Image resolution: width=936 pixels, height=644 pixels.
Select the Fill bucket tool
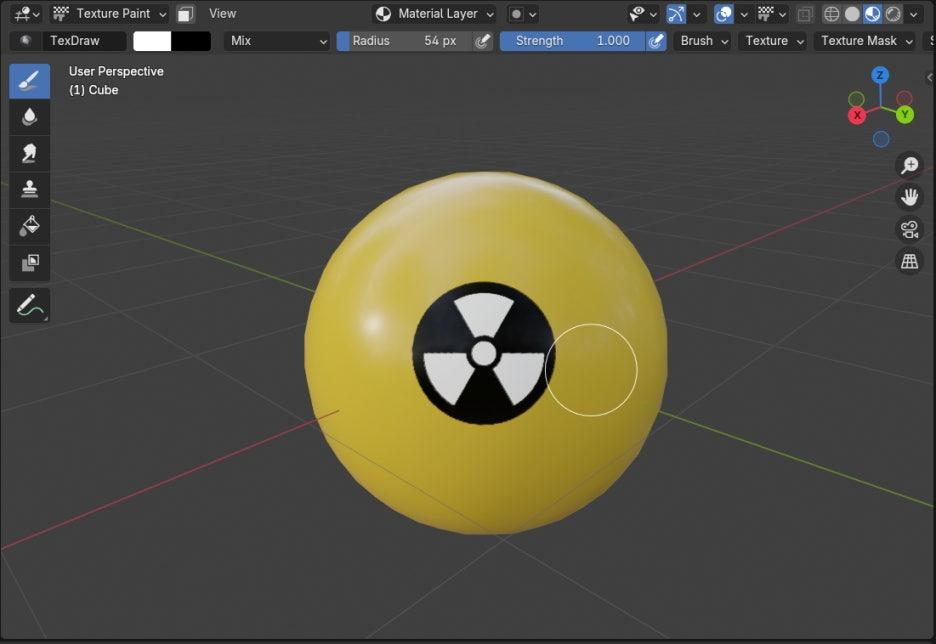[29, 226]
